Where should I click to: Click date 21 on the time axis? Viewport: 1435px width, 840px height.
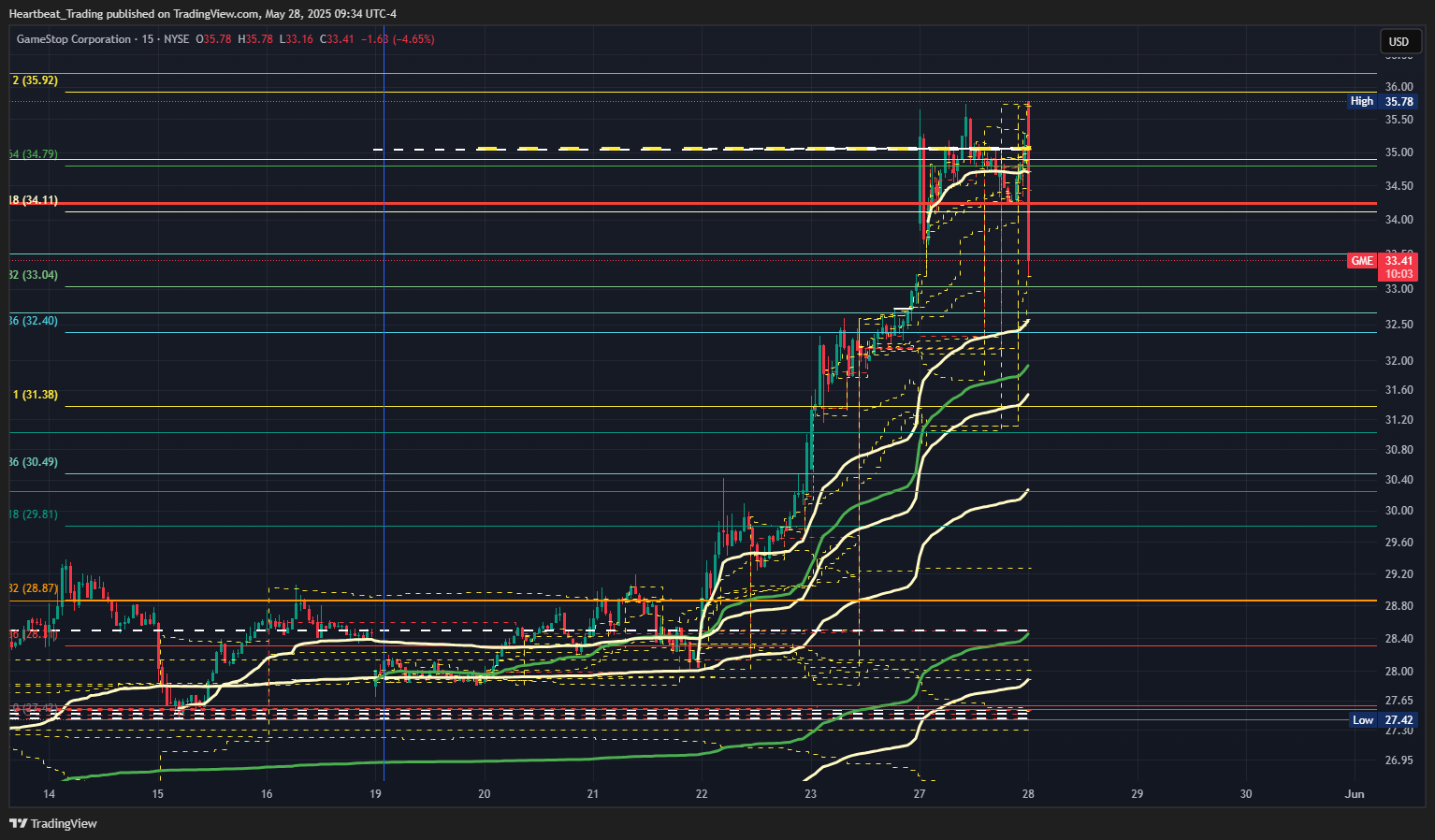point(593,794)
